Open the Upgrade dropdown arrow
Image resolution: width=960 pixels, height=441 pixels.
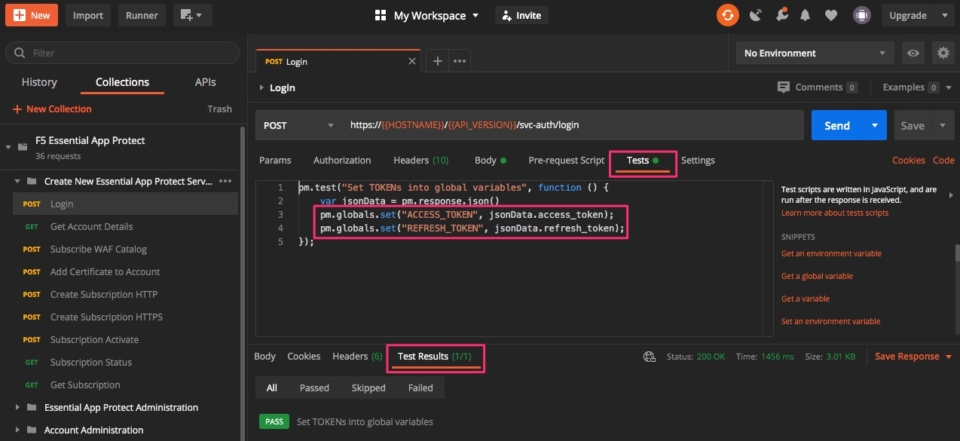pyautogui.click(x=943, y=16)
